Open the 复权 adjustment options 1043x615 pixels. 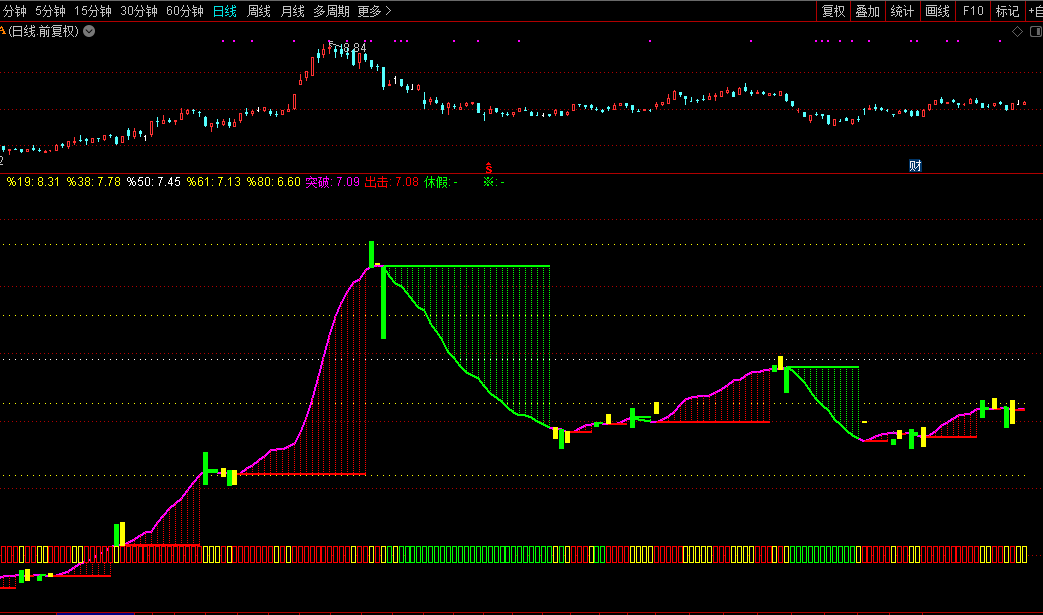[x=832, y=11]
